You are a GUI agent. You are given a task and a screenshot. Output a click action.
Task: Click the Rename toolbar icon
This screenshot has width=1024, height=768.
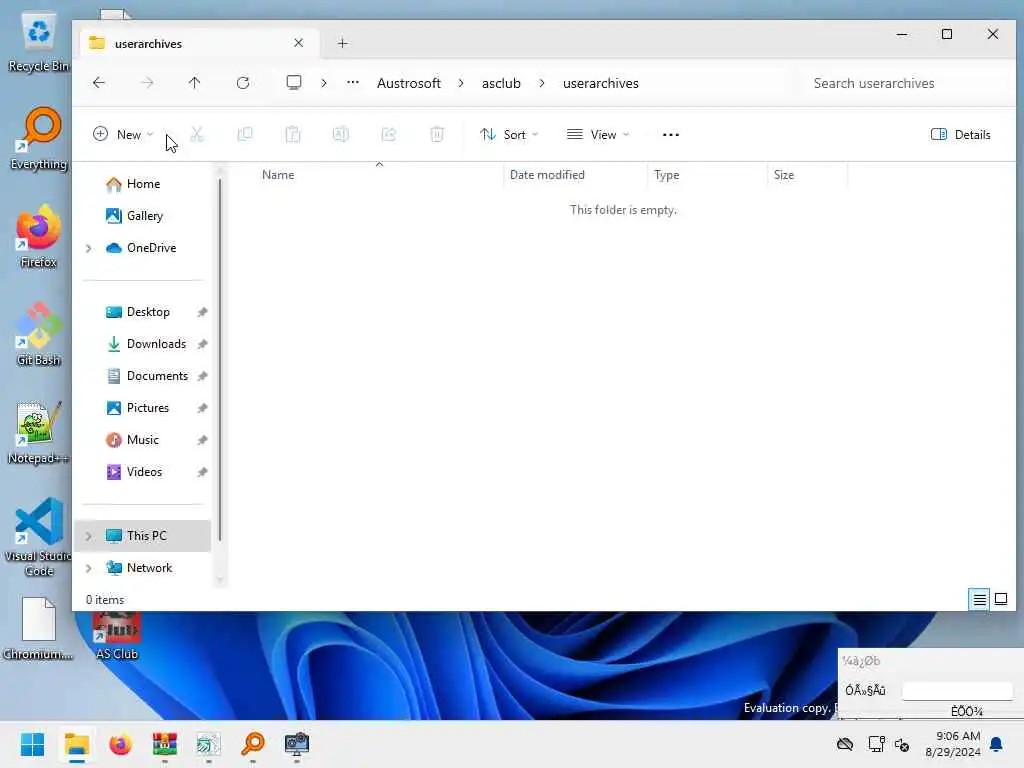coord(340,135)
